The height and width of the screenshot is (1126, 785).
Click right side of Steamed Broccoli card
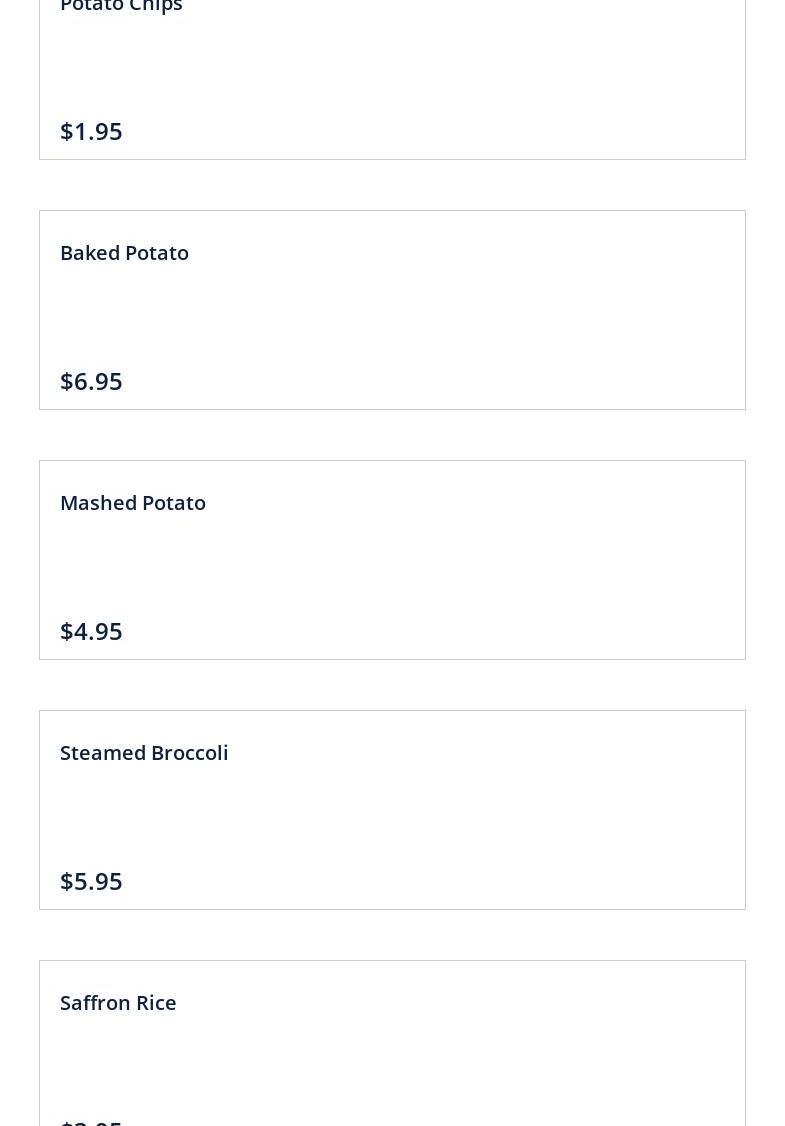pos(650,810)
